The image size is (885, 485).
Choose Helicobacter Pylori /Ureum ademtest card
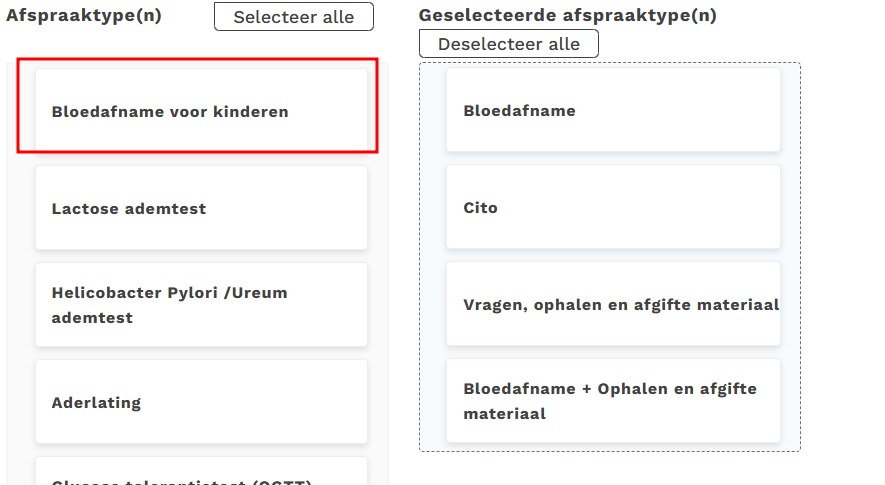coord(201,305)
